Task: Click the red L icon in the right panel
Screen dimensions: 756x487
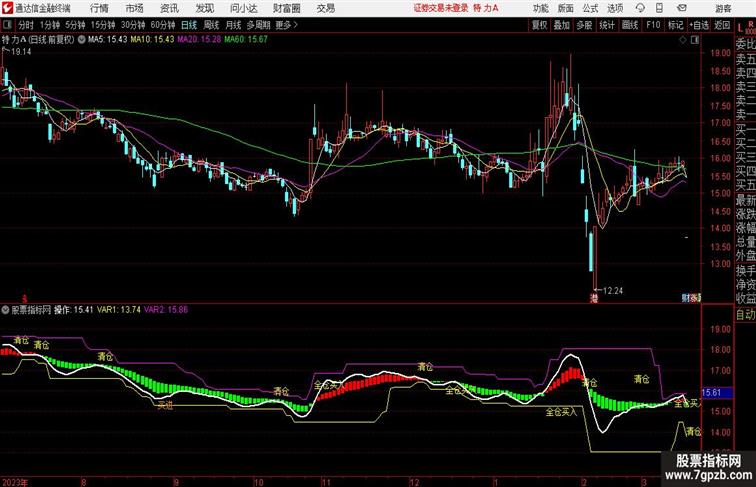Action: click(740, 28)
